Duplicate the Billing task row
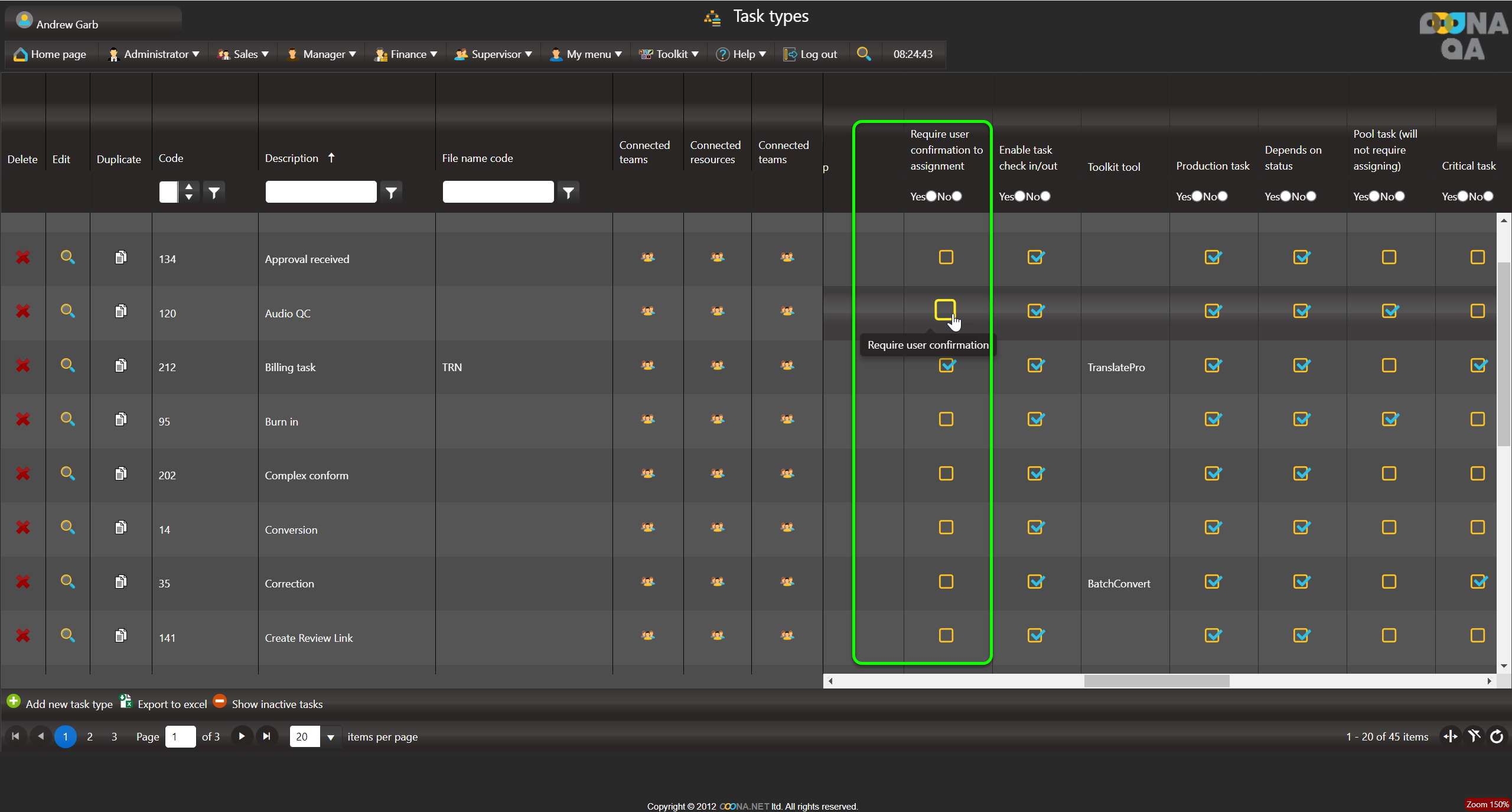The height and width of the screenshot is (812, 1512). (x=120, y=365)
